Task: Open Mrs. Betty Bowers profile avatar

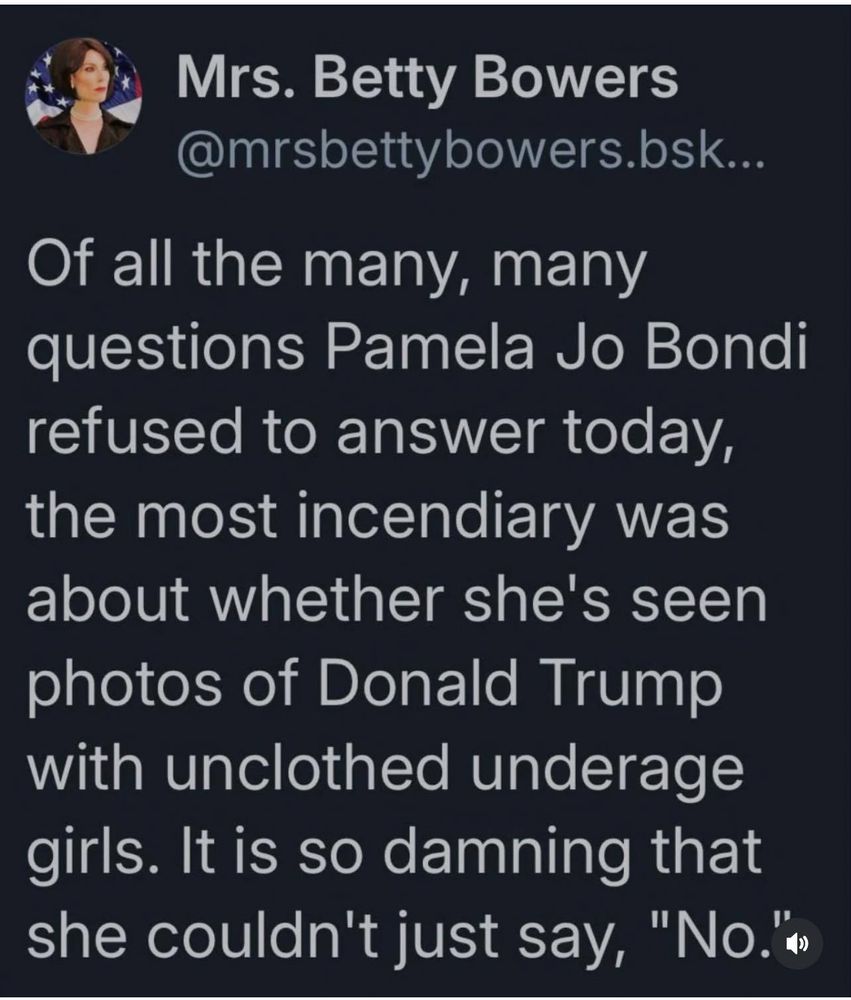Action: tap(84, 96)
